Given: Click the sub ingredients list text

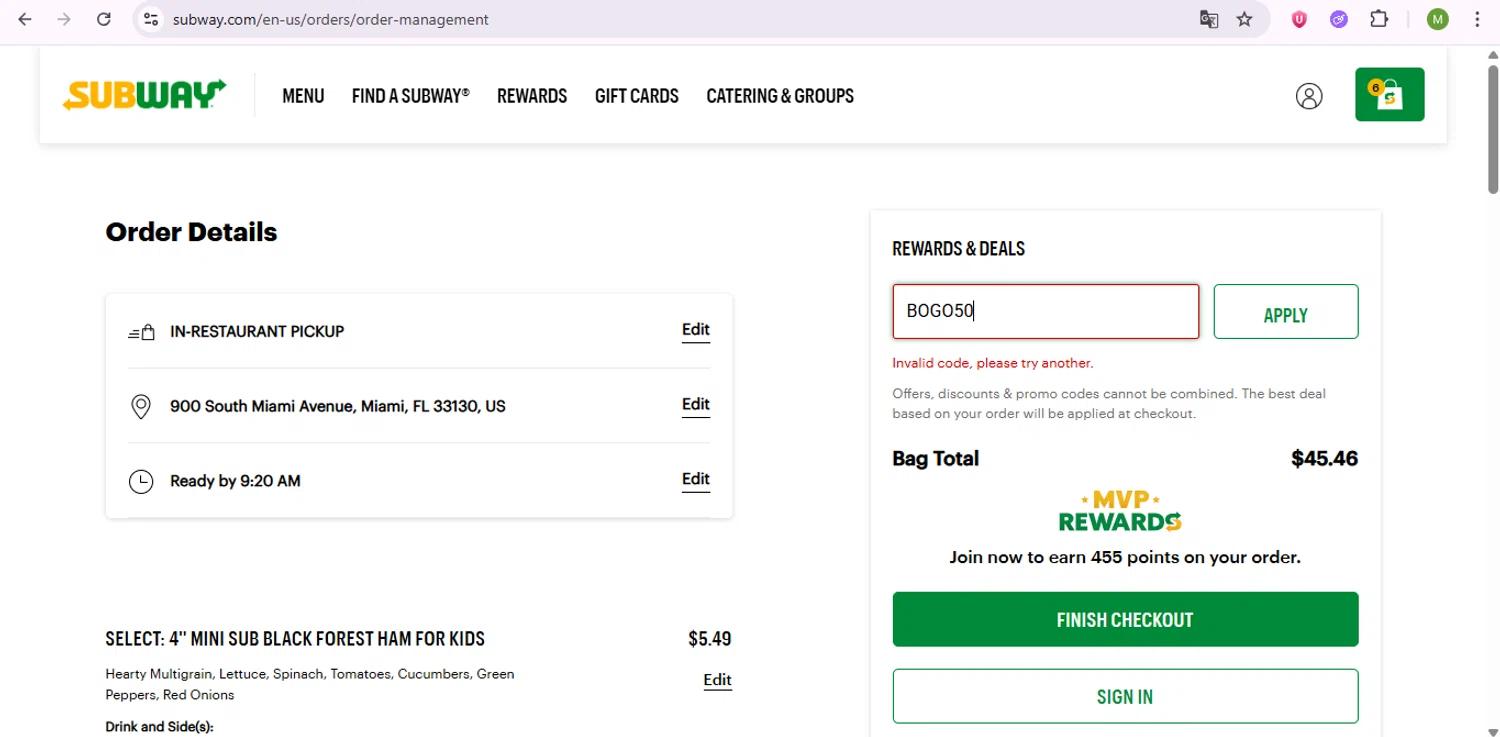Looking at the screenshot, I should [x=310, y=684].
